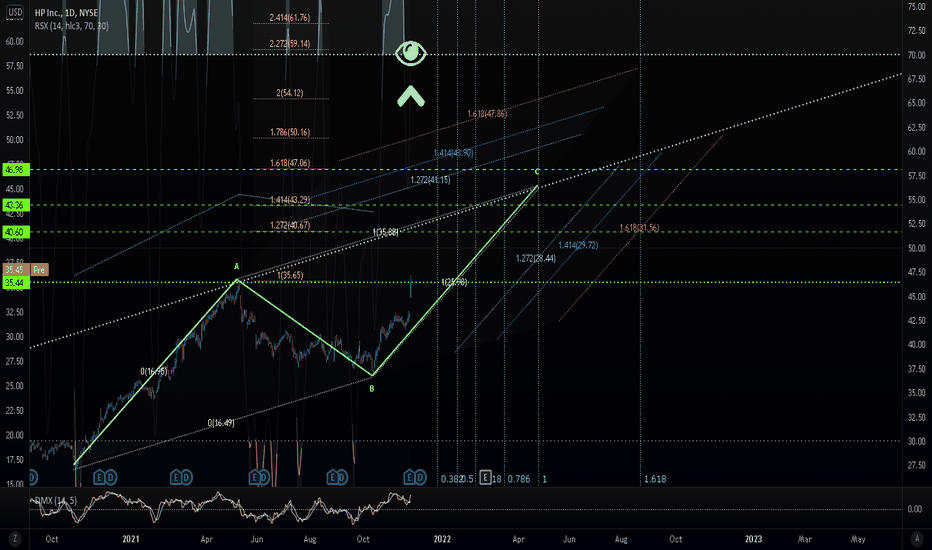The height and width of the screenshot is (550, 932).
Task: Open the December 2021 dividend D marker
Action: (420, 477)
